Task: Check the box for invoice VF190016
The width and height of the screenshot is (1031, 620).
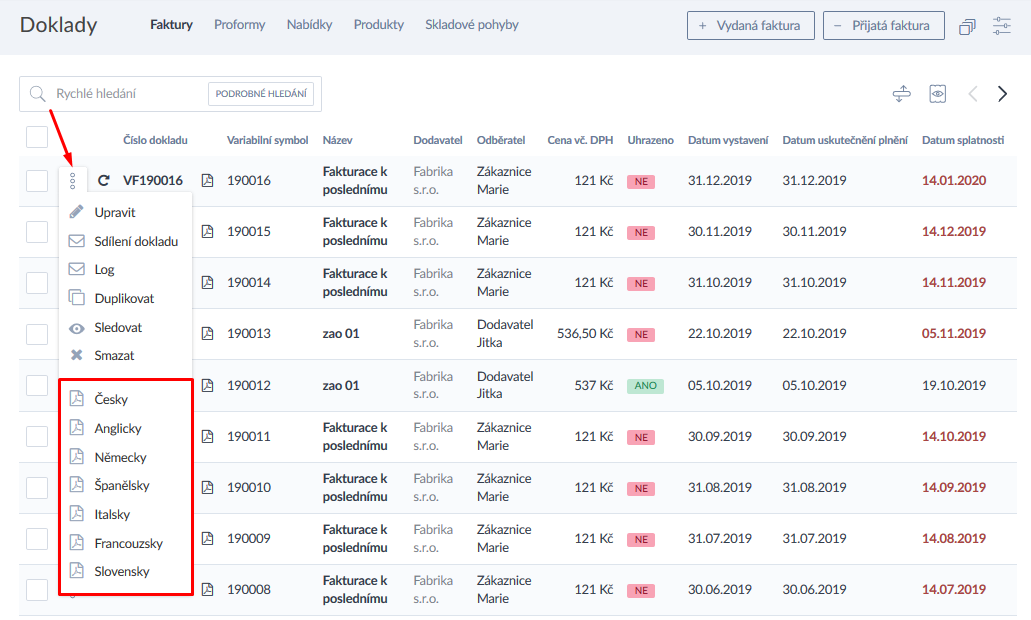Action: point(37,181)
